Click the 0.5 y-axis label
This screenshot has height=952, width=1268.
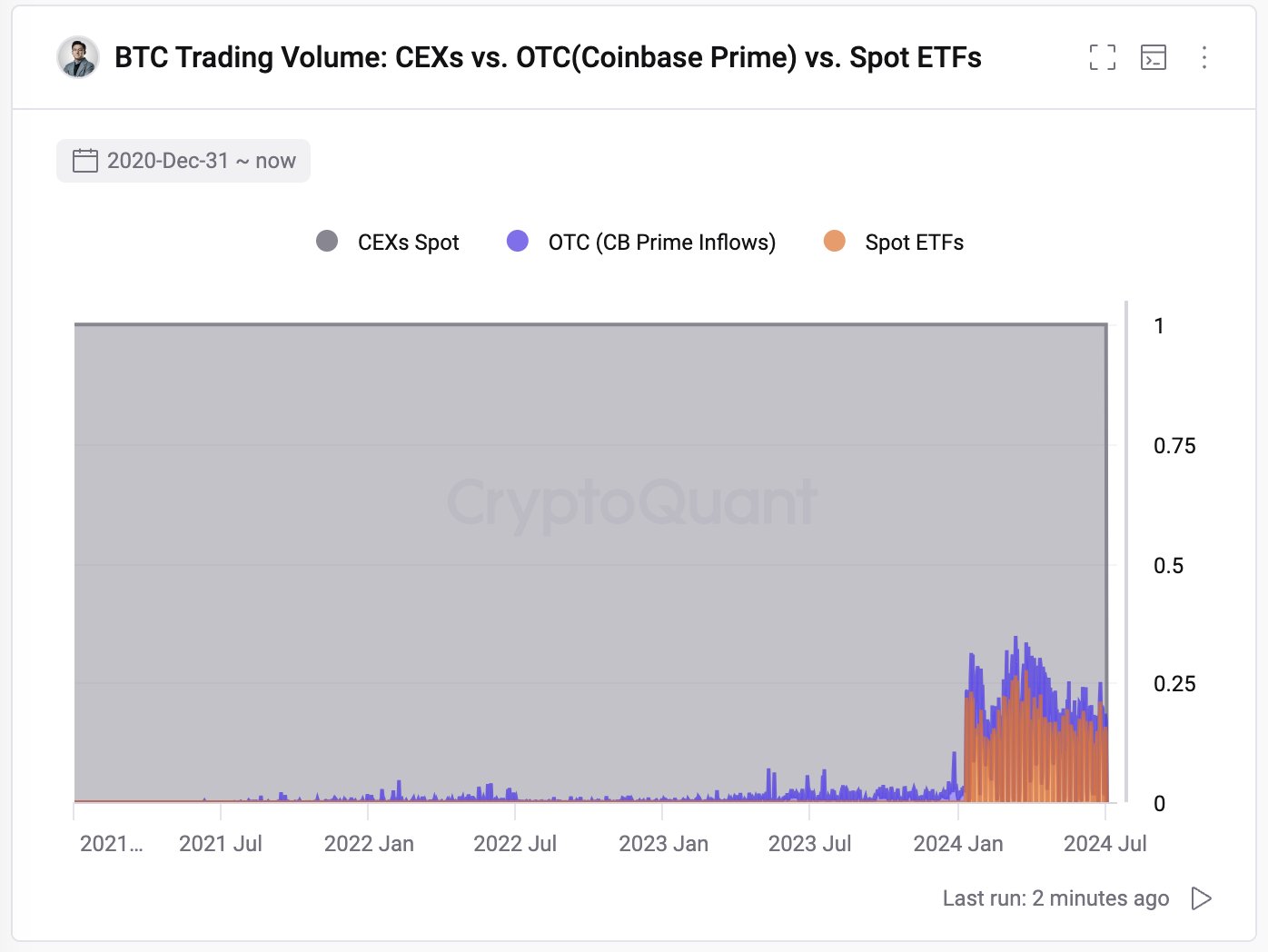1168,566
